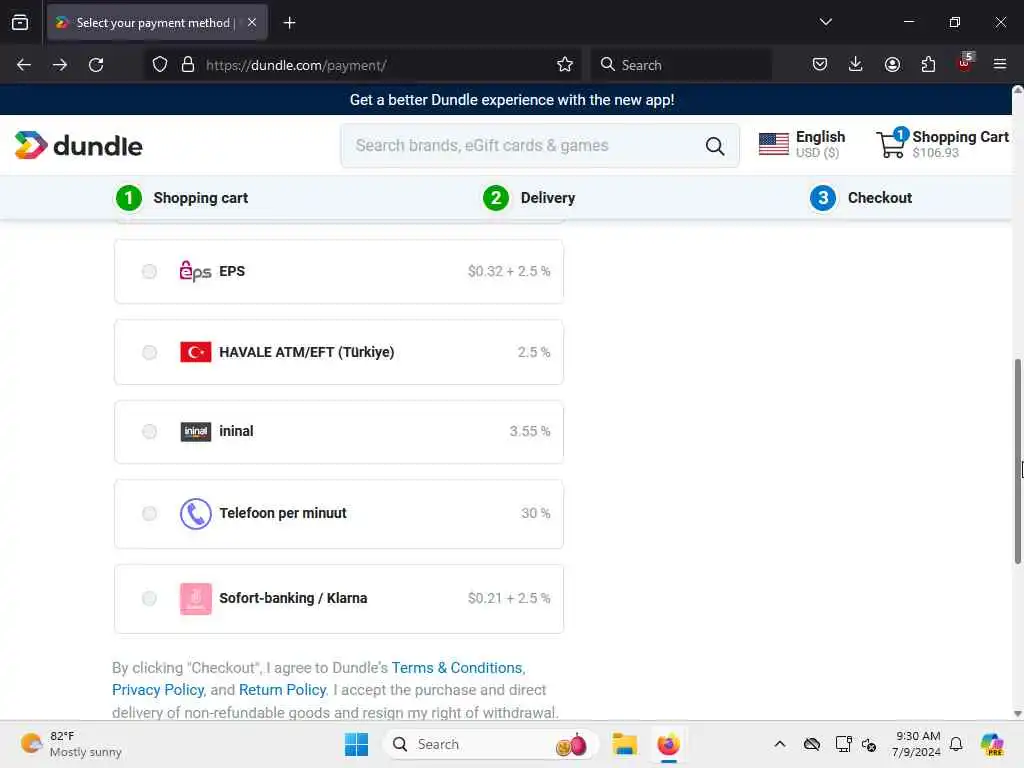The height and width of the screenshot is (768, 1024).
Task: Click the ininal logo icon
Action: coord(195,432)
